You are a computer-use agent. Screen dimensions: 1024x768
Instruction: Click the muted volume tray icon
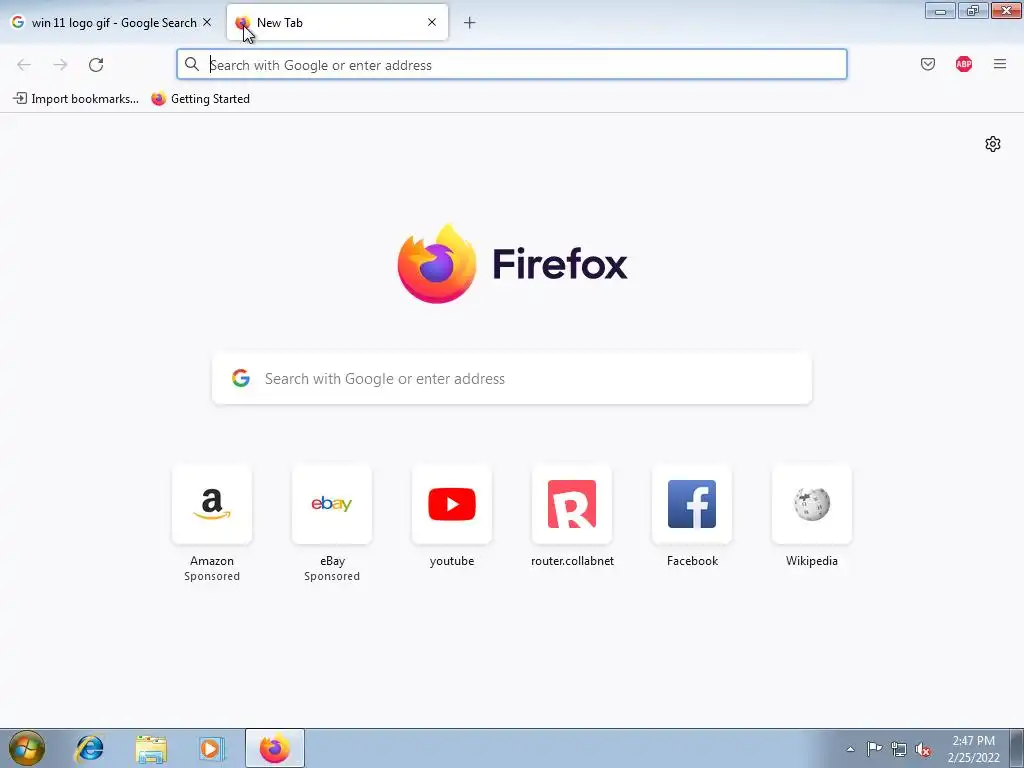(923, 749)
